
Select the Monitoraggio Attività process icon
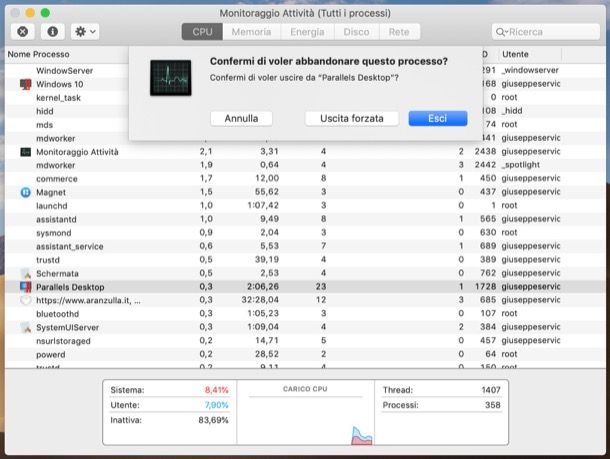click(x=25, y=152)
